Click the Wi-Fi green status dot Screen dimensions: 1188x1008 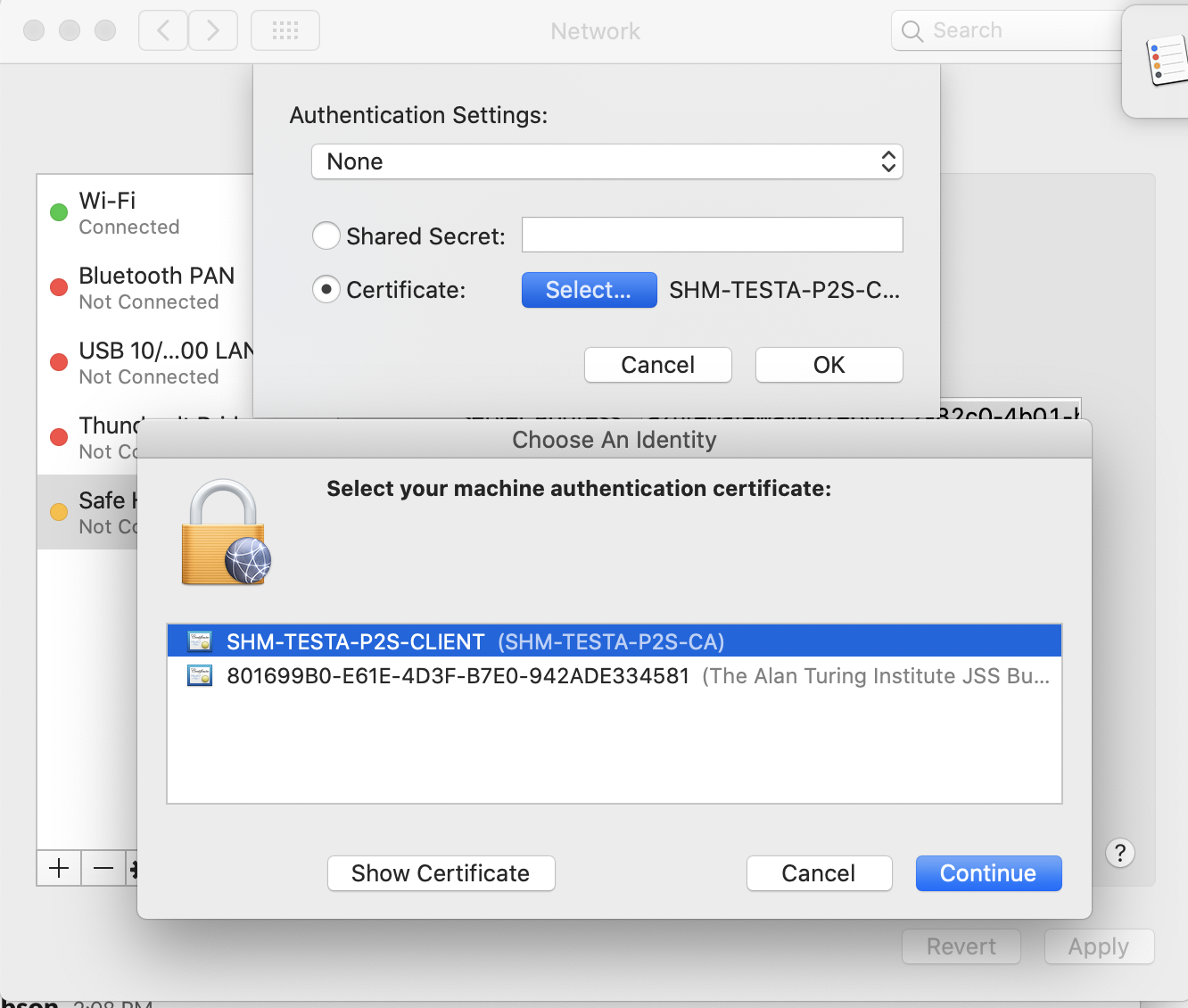(59, 212)
